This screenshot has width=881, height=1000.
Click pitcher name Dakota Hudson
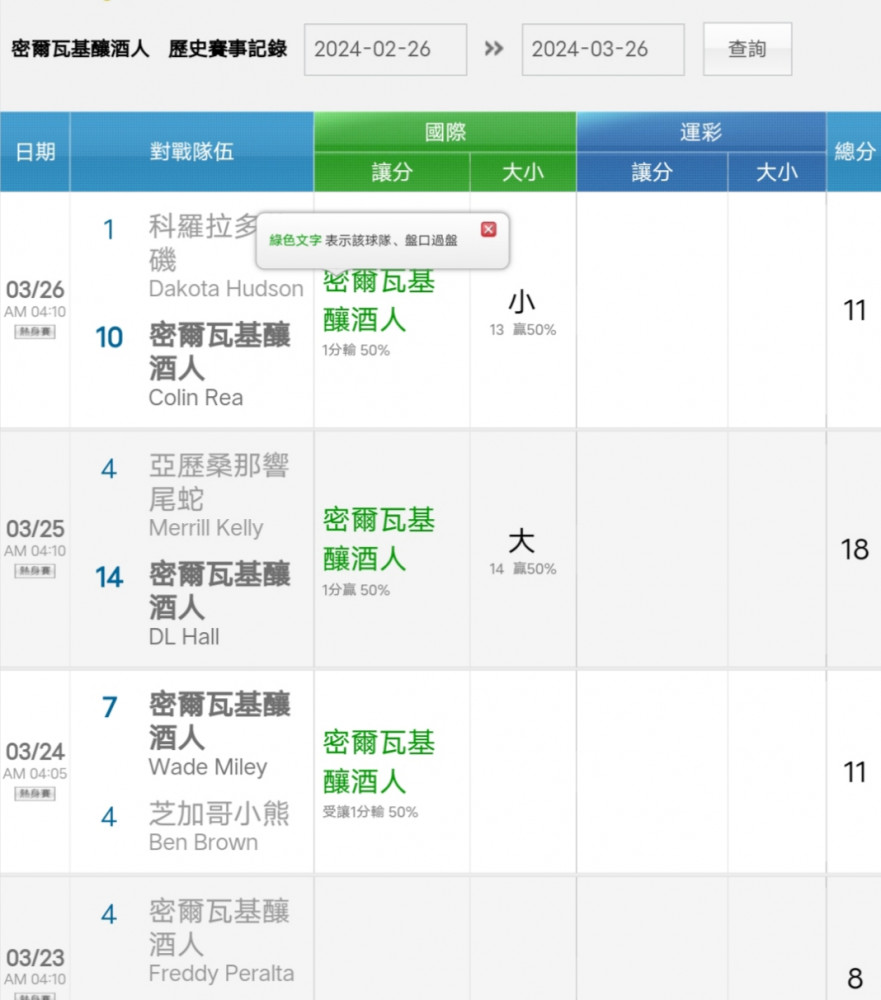pyautogui.click(x=226, y=289)
